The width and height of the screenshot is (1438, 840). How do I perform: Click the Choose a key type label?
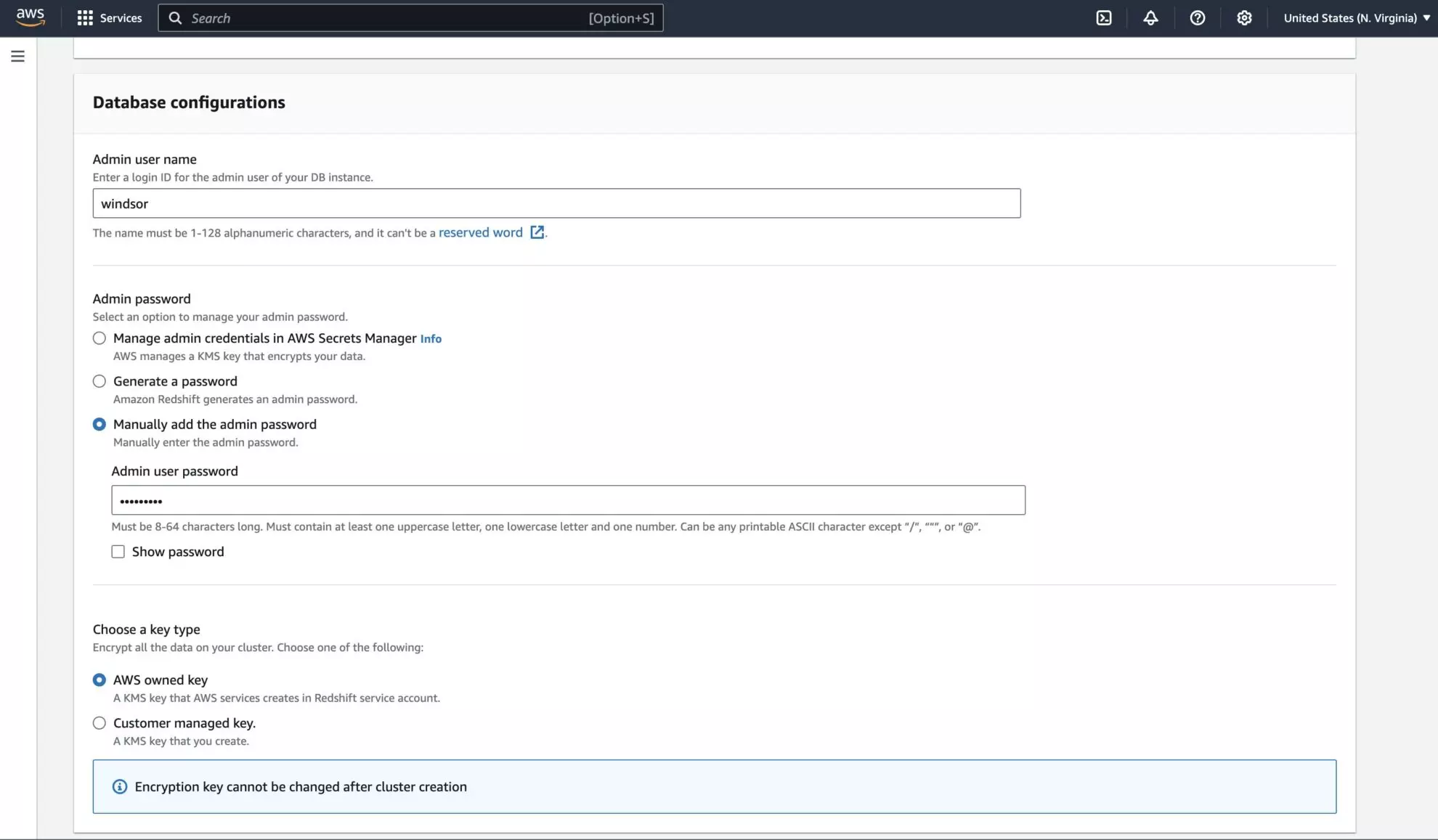point(147,629)
